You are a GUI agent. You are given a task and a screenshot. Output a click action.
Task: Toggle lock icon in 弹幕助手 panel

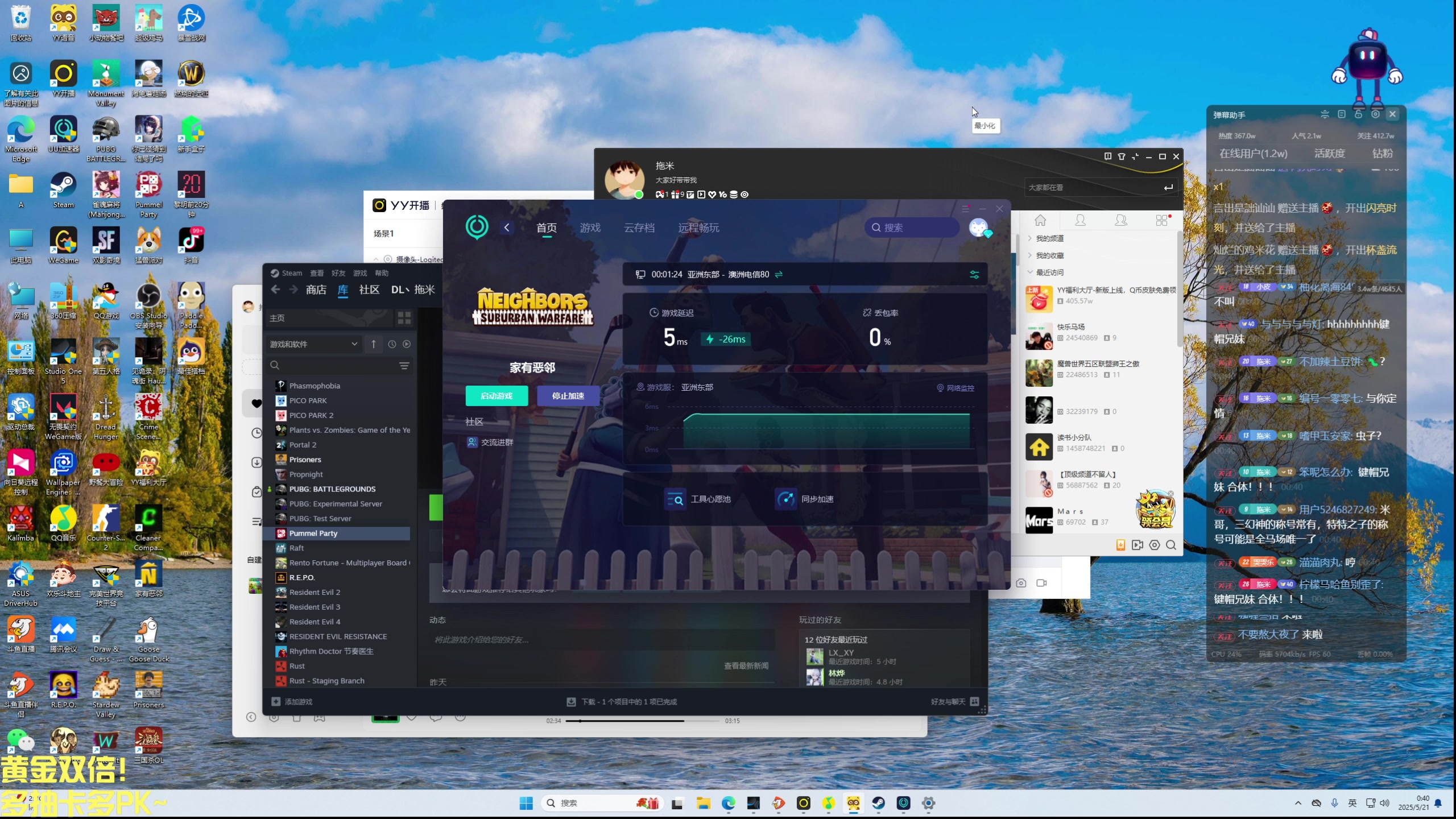pyautogui.click(x=1359, y=114)
